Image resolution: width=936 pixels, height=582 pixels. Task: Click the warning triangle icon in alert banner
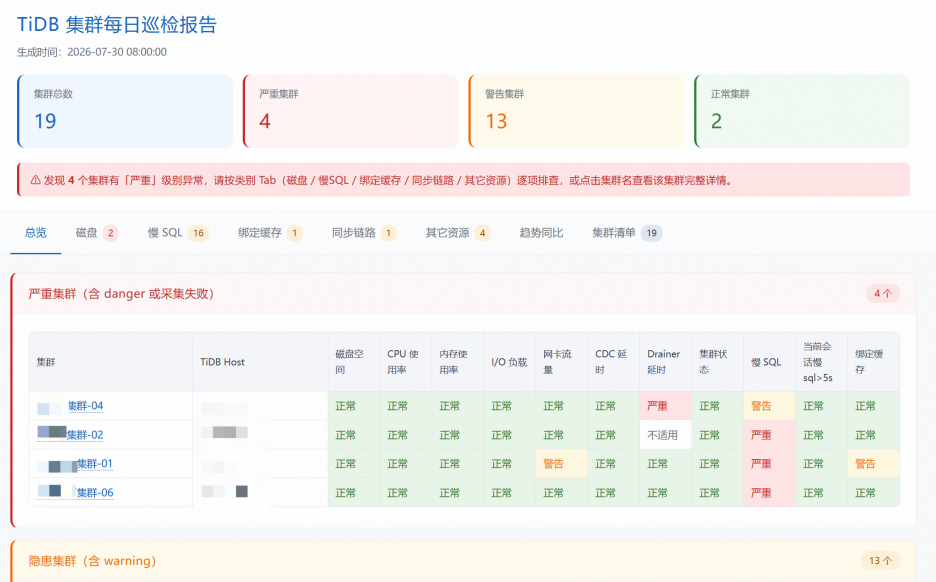click(x=35, y=180)
